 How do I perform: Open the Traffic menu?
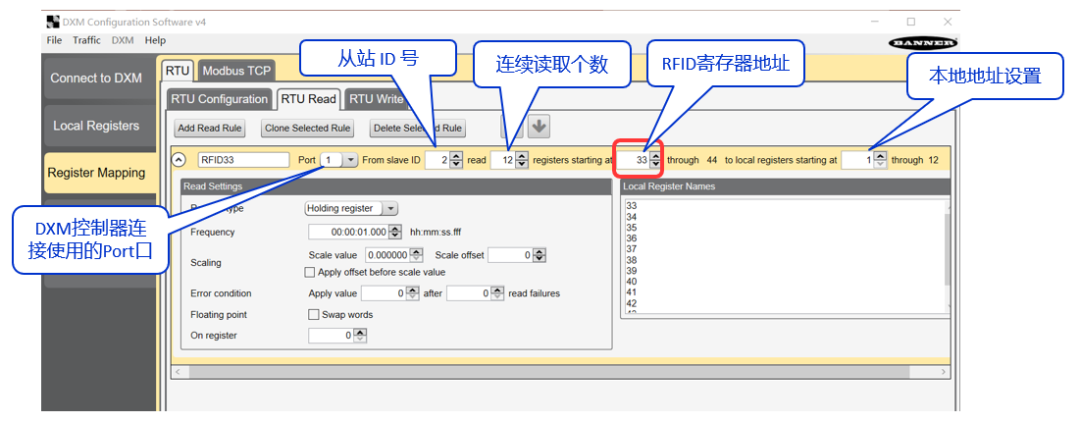(86, 40)
